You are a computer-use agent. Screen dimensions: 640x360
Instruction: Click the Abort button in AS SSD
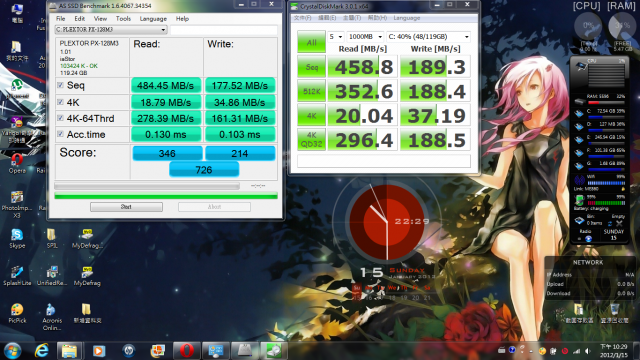coord(214,207)
